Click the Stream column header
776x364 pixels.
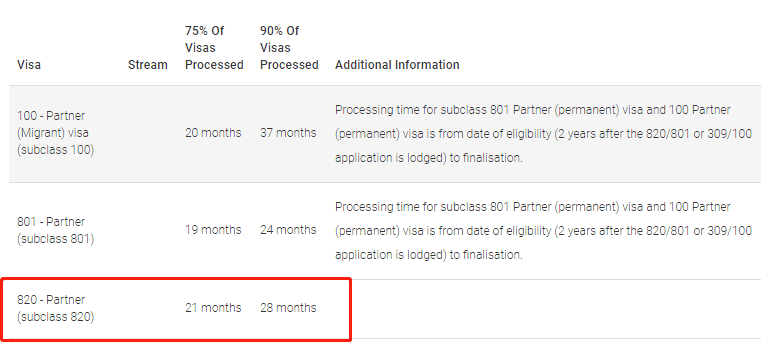(147, 65)
